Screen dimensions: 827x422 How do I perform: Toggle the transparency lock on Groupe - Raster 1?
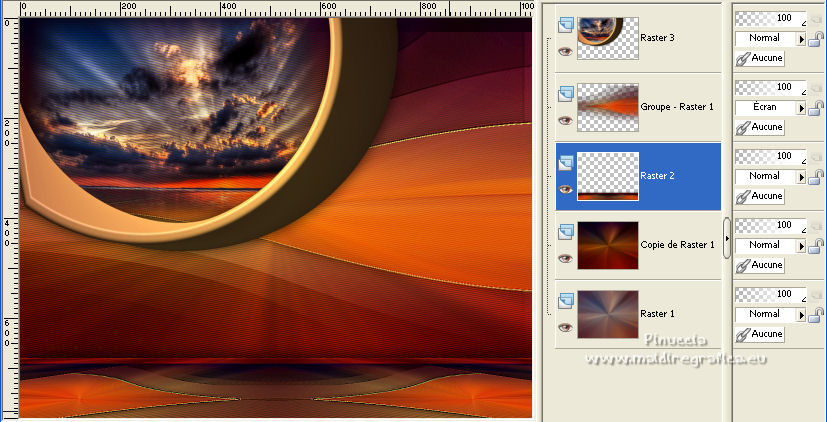point(816,108)
